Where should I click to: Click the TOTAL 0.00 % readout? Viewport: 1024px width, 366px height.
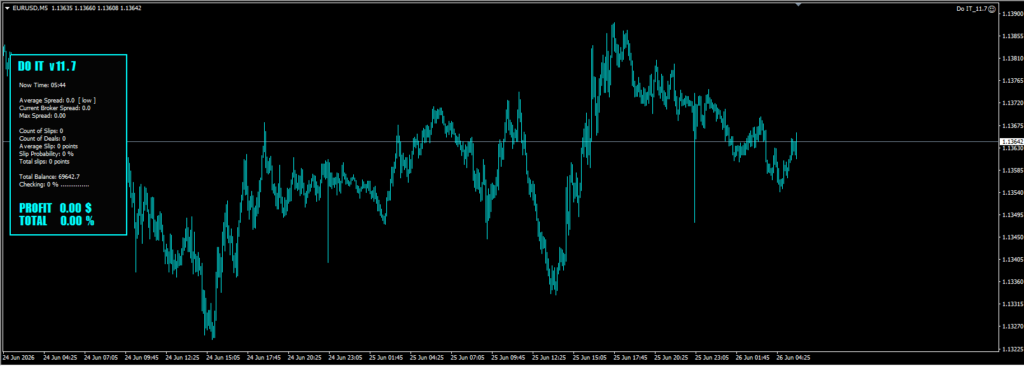tap(57, 221)
